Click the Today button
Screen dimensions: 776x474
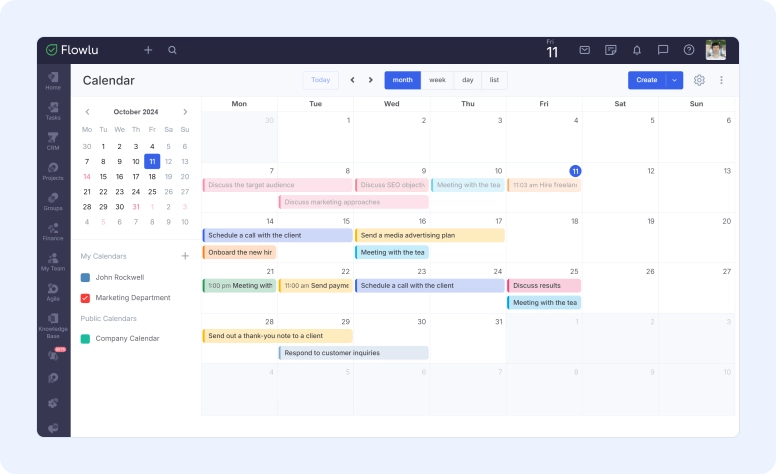tap(321, 80)
